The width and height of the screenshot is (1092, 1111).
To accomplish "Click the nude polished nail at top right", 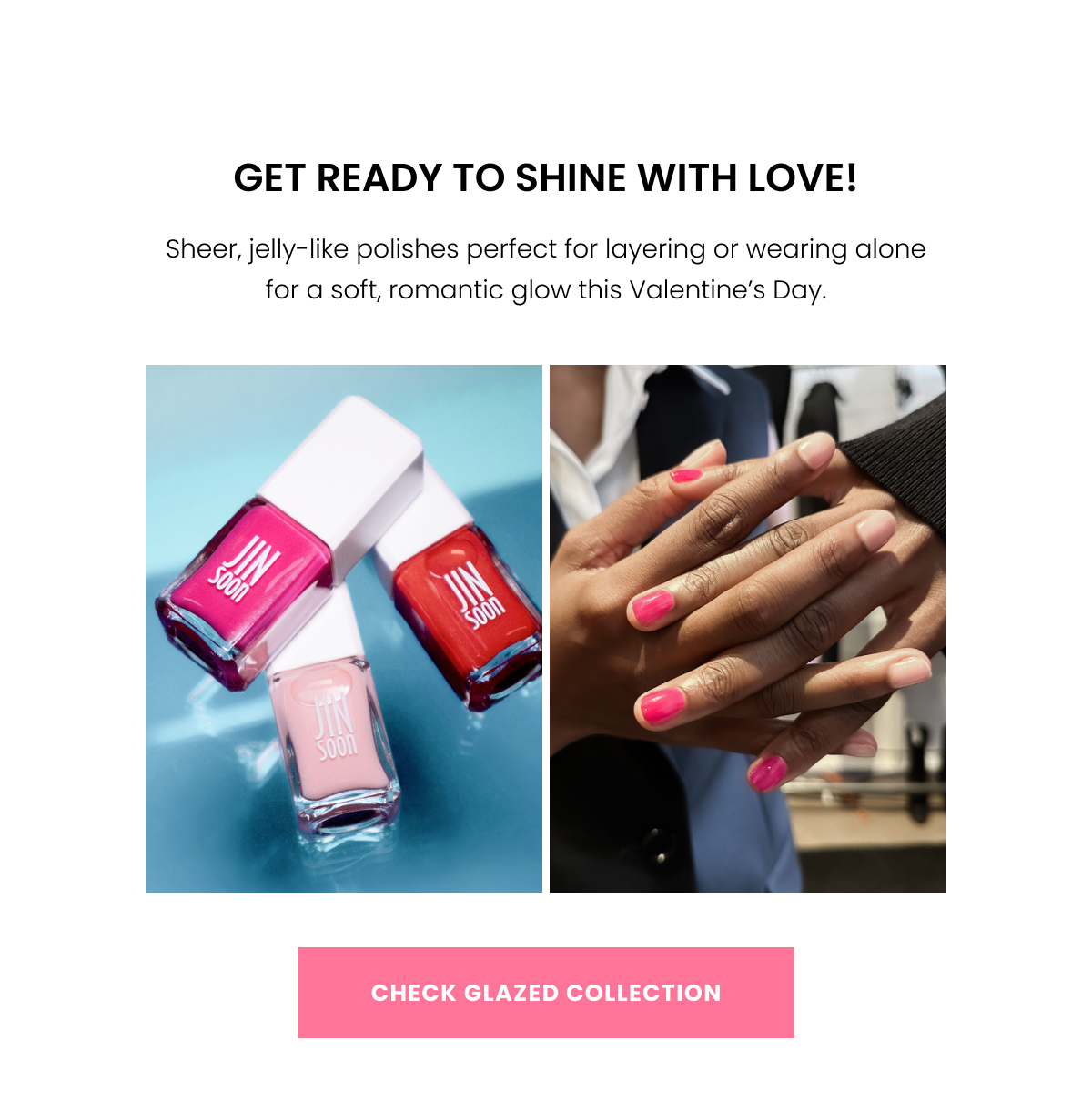I will tap(817, 449).
